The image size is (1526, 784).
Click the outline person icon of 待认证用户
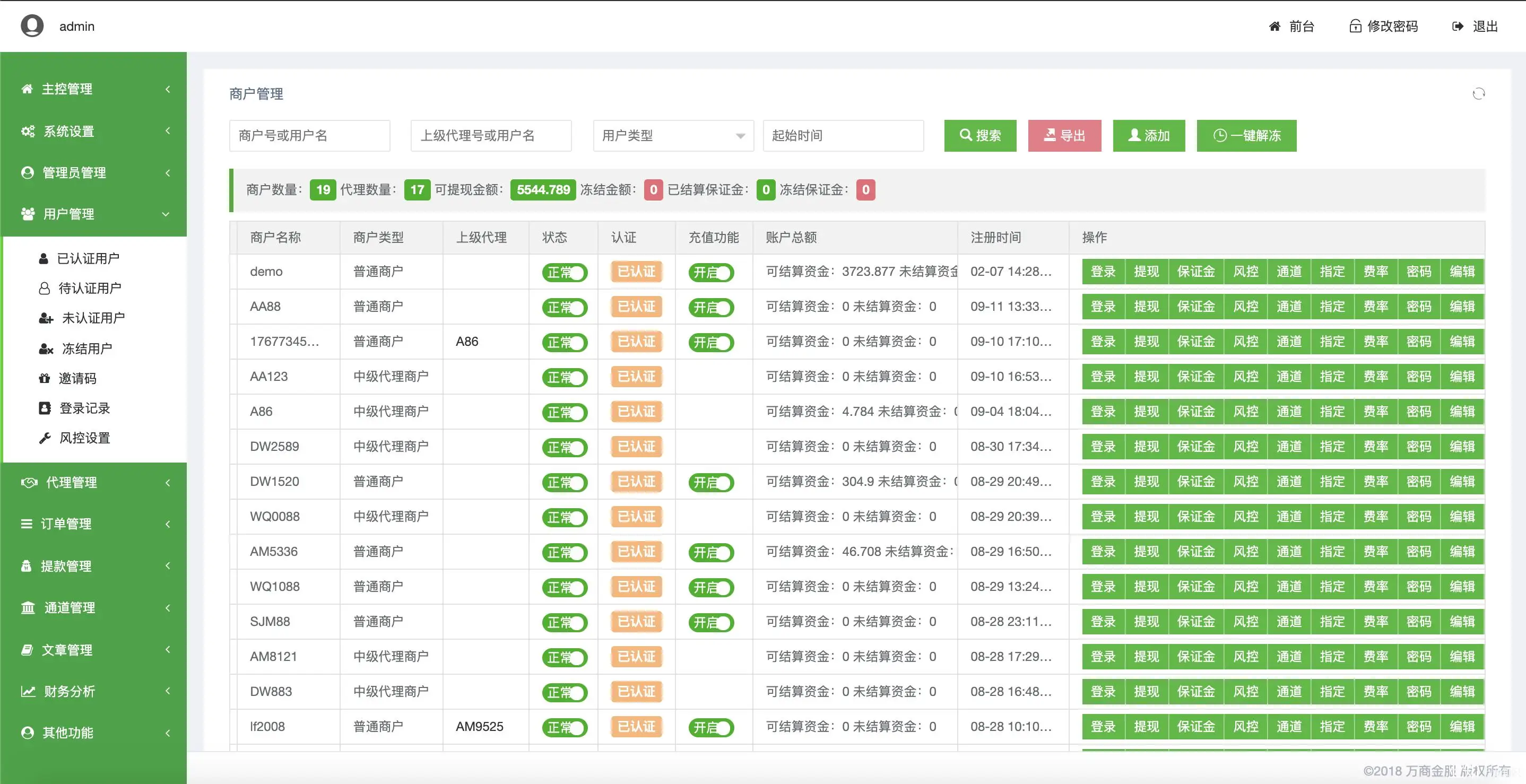[x=44, y=289]
